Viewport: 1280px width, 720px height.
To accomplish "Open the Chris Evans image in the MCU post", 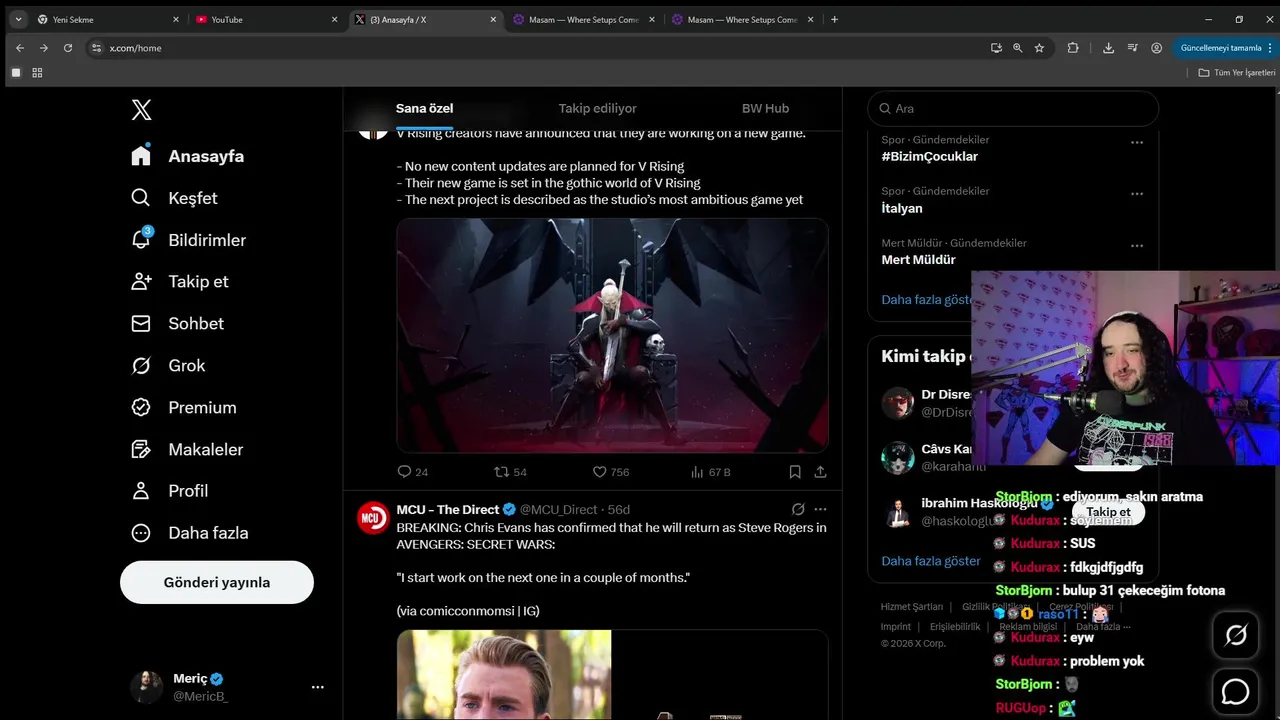I will 504,675.
